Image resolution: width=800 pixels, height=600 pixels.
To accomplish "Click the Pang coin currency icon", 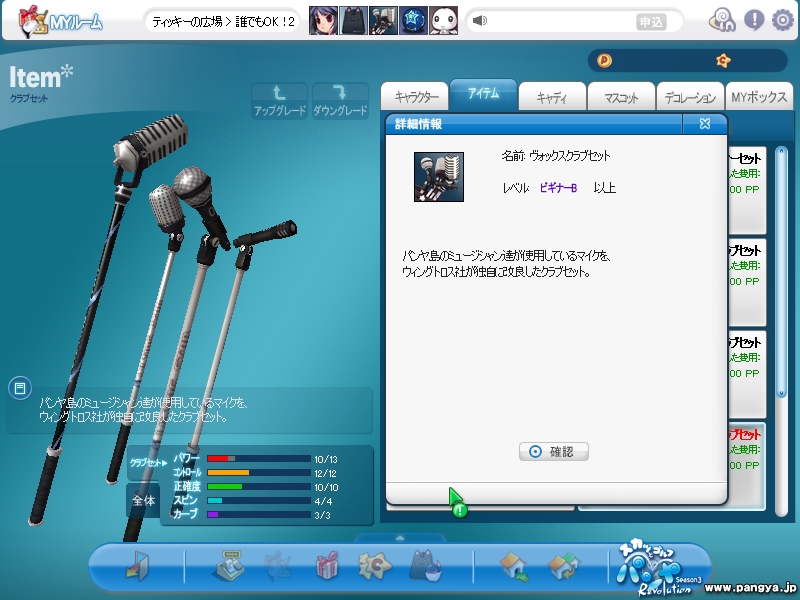I will pyautogui.click(x=604, y=61).
